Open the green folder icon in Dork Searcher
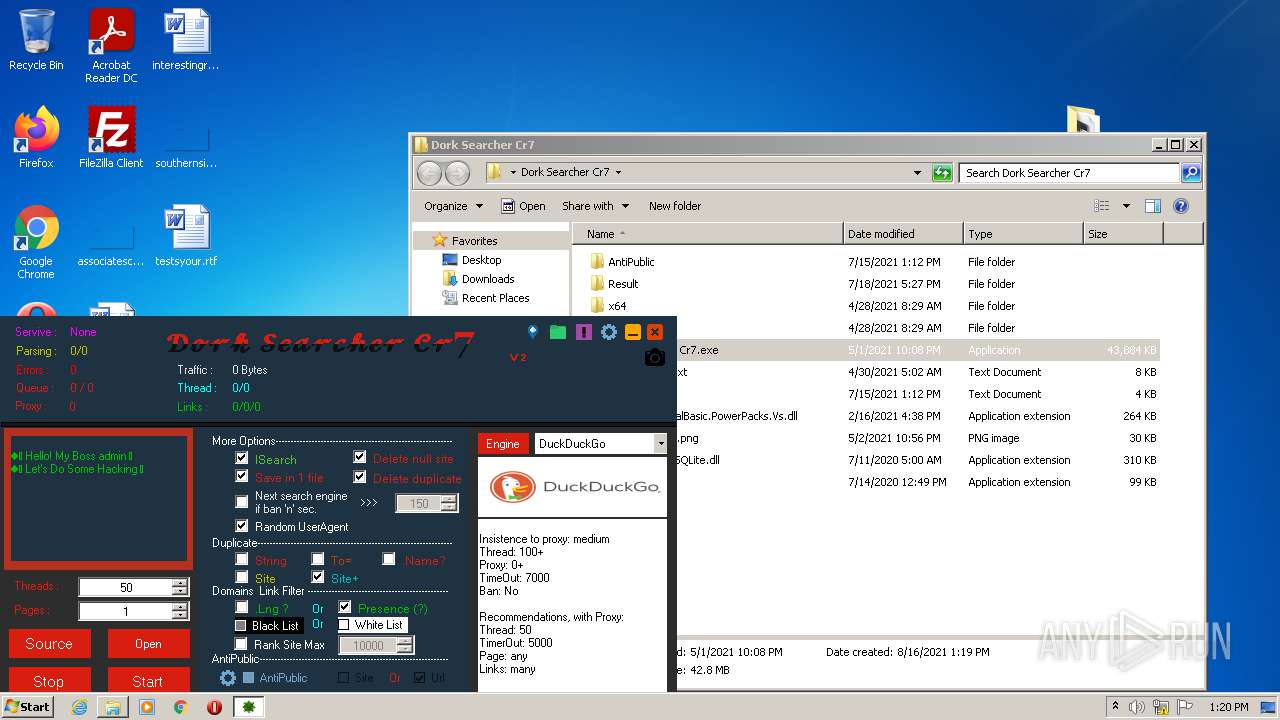1280x720 pixels. 558,332
